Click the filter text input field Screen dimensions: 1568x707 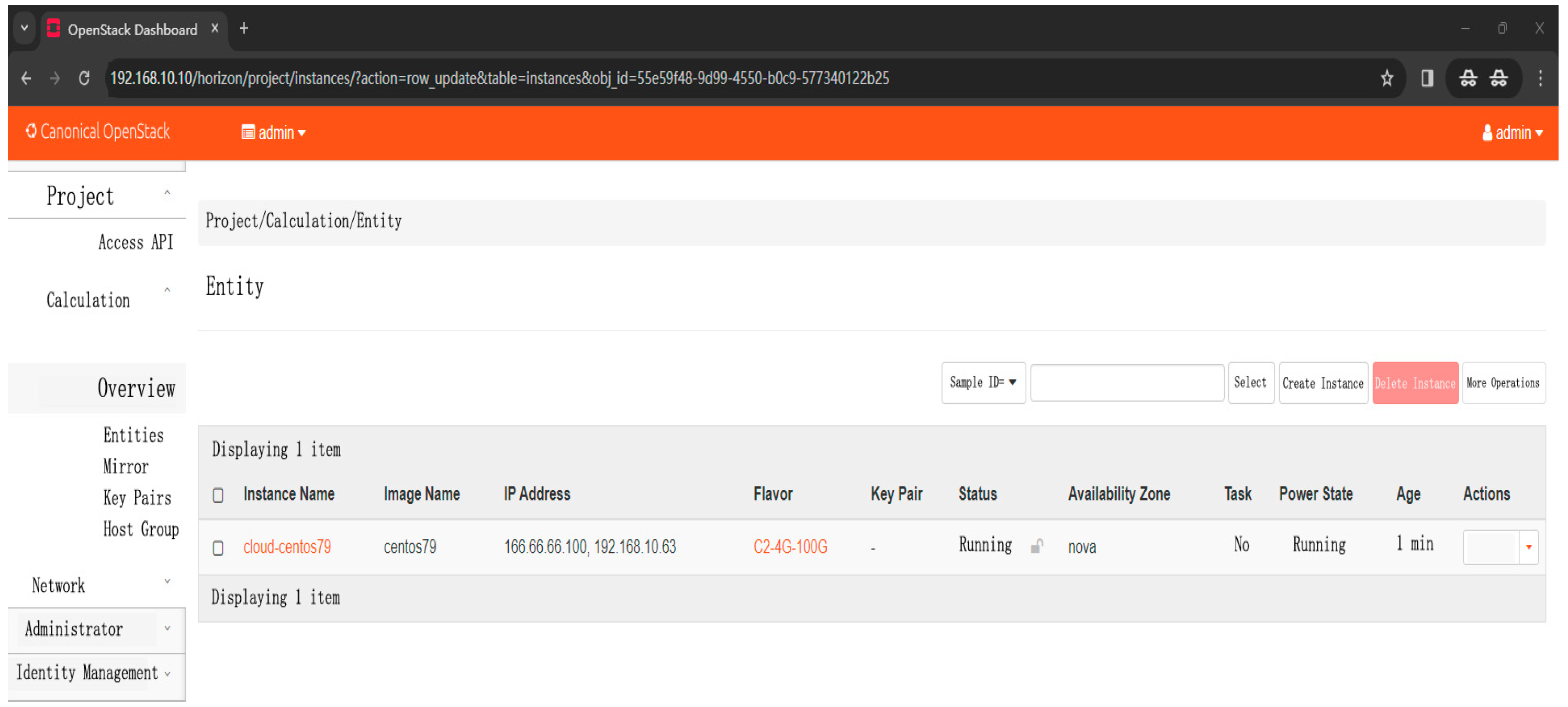click(x=1126, y=383)
